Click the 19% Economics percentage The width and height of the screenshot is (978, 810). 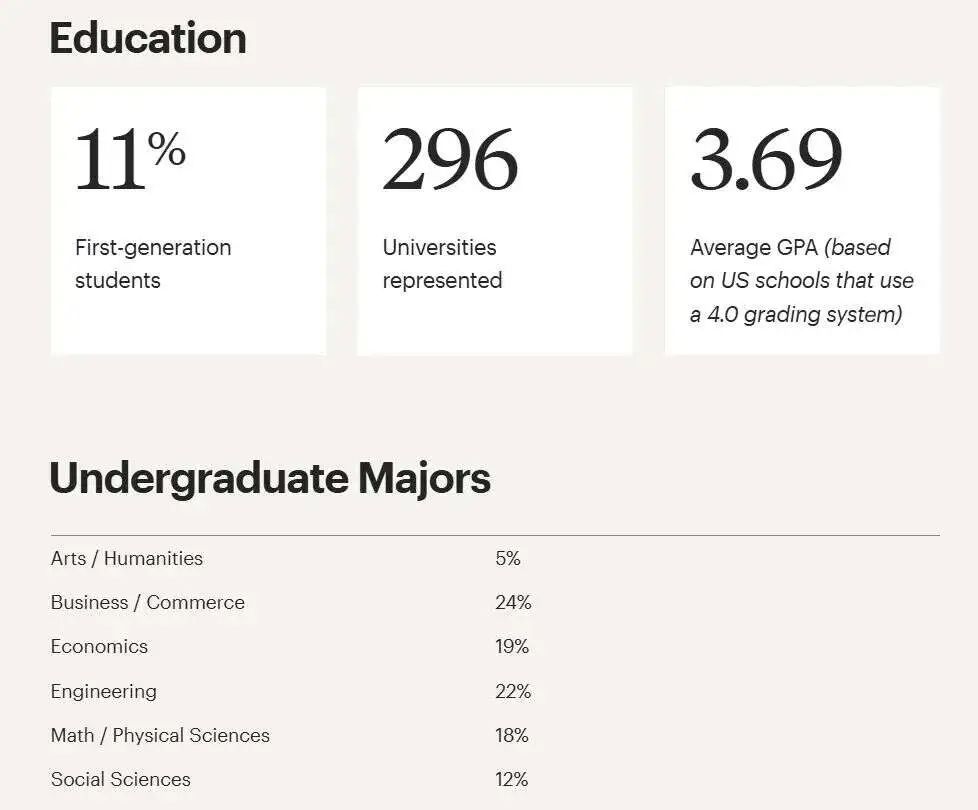click(x=512, y=647)
